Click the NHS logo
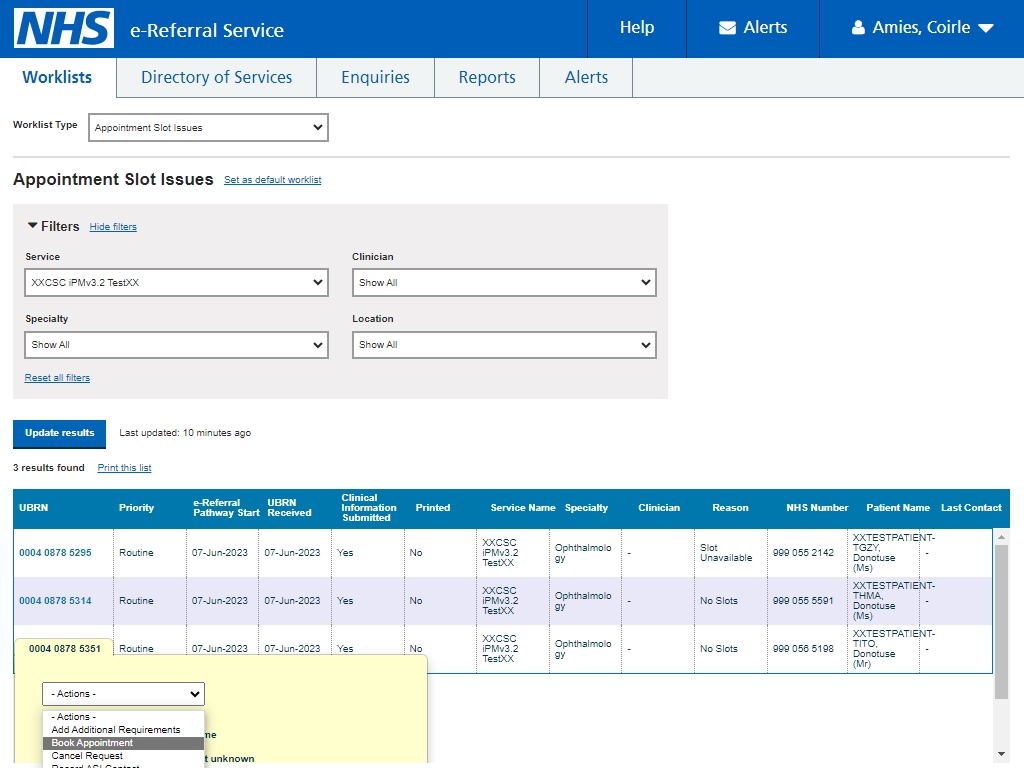1024x768 pixels. coord(64,28)
